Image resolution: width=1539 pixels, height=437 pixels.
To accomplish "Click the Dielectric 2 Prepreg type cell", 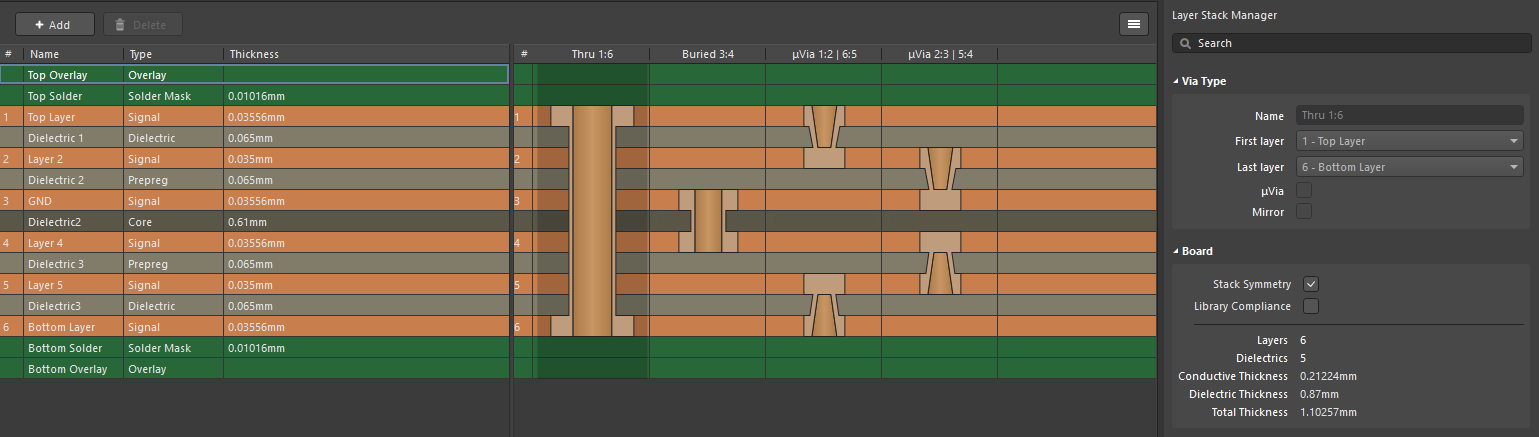I will coord(174,180).
